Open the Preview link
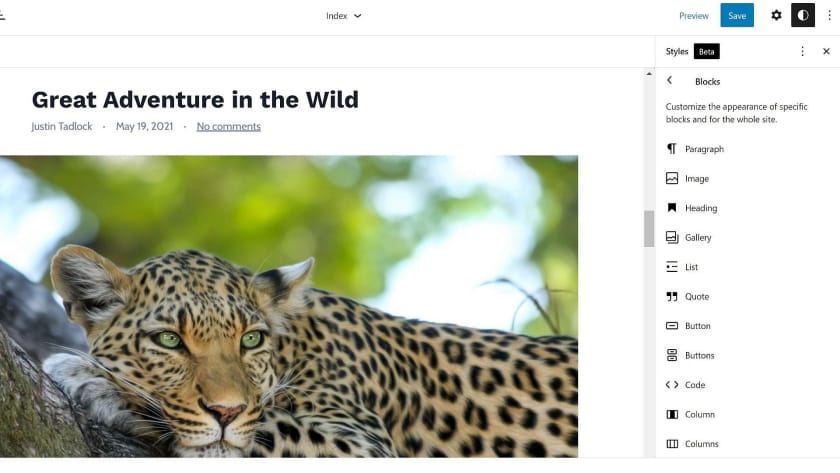The width and height of the screenshot is (840, 473). [x=694, y=16]
